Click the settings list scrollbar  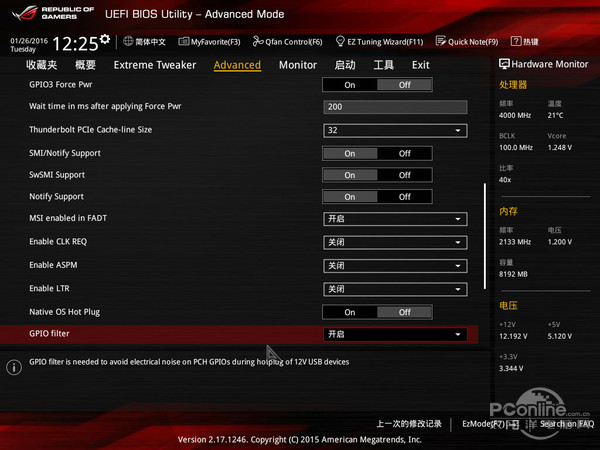(x=485, y=236)
